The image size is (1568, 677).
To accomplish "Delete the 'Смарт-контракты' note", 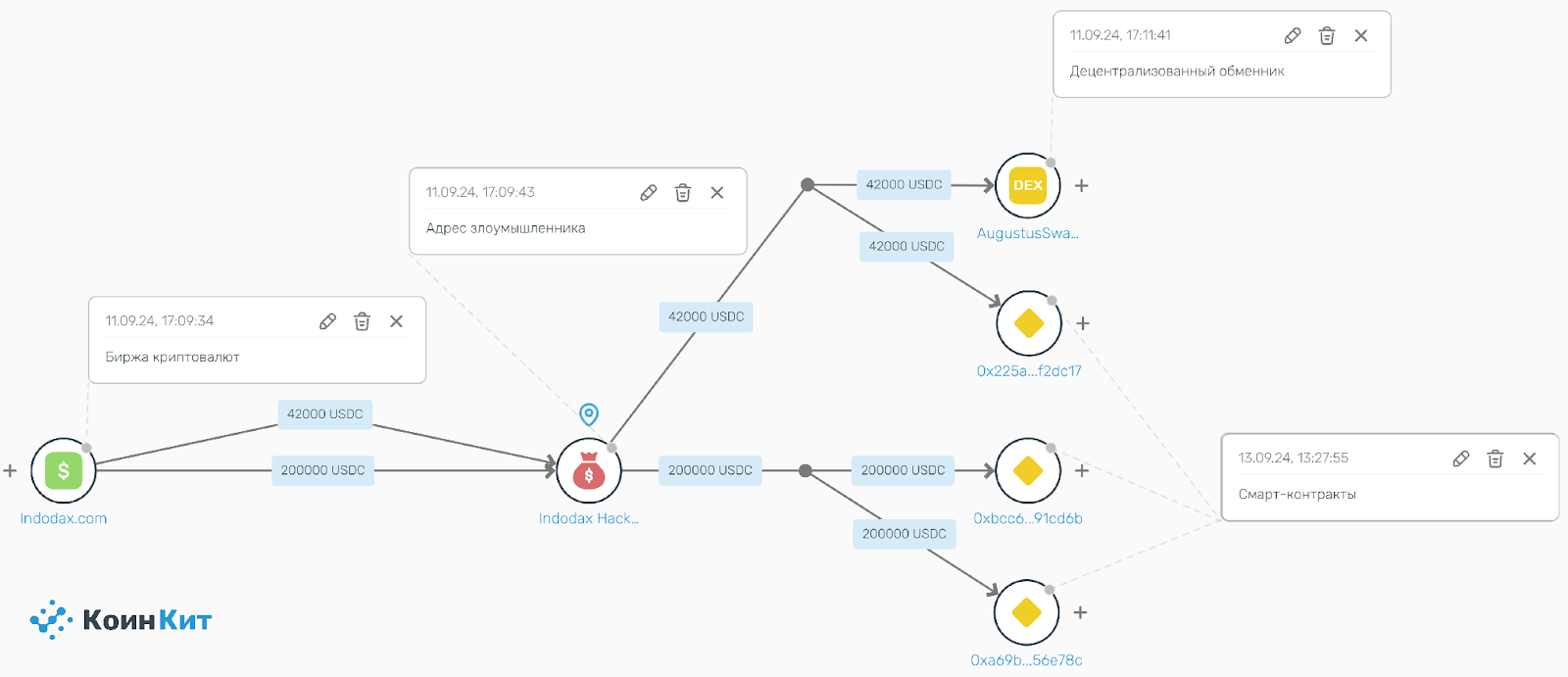I will [1495, 459].
